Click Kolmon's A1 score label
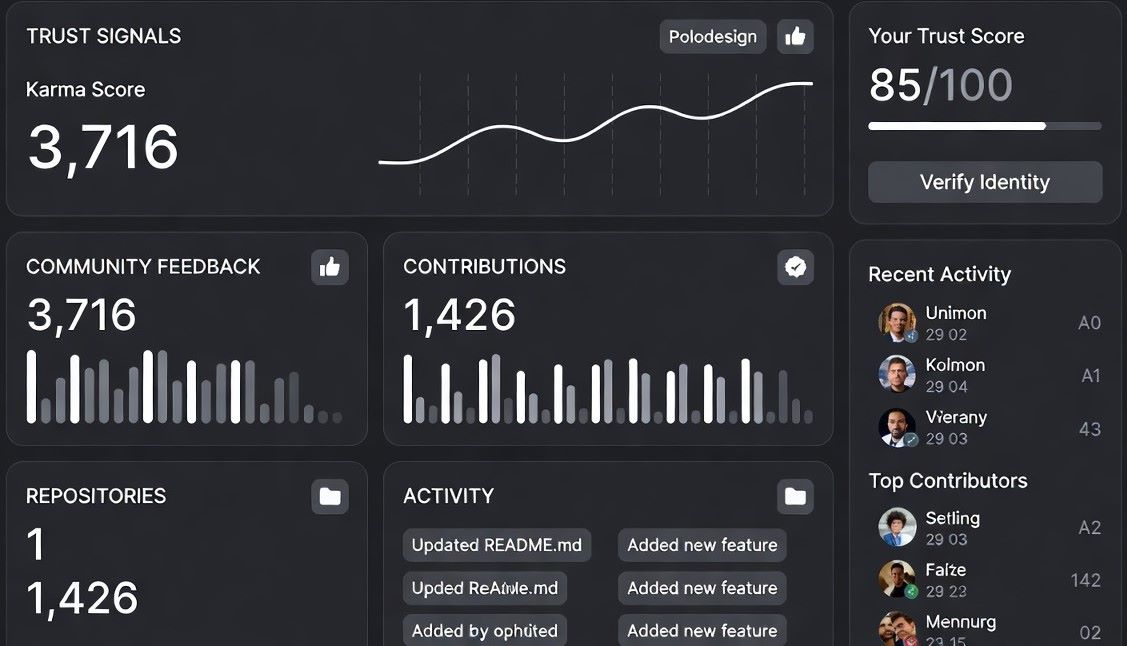The height and width of the screenshot is (646, 1127). click(x=1090, y=375)
